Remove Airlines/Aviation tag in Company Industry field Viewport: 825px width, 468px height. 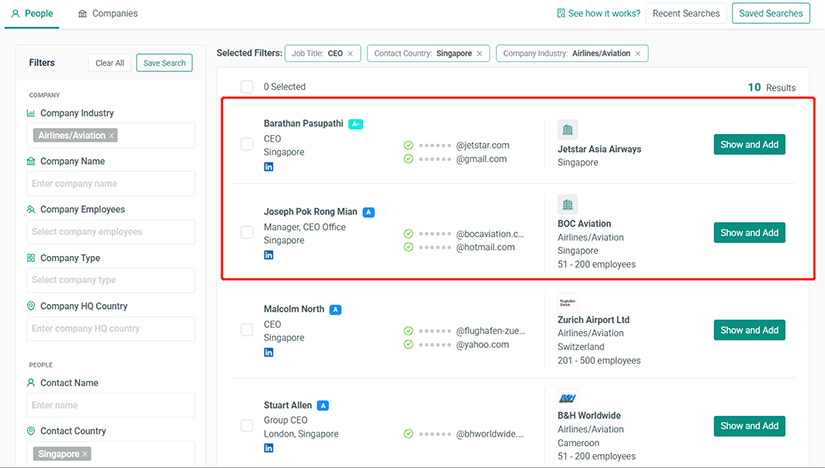pyautogui.click(x=111, y=135)
